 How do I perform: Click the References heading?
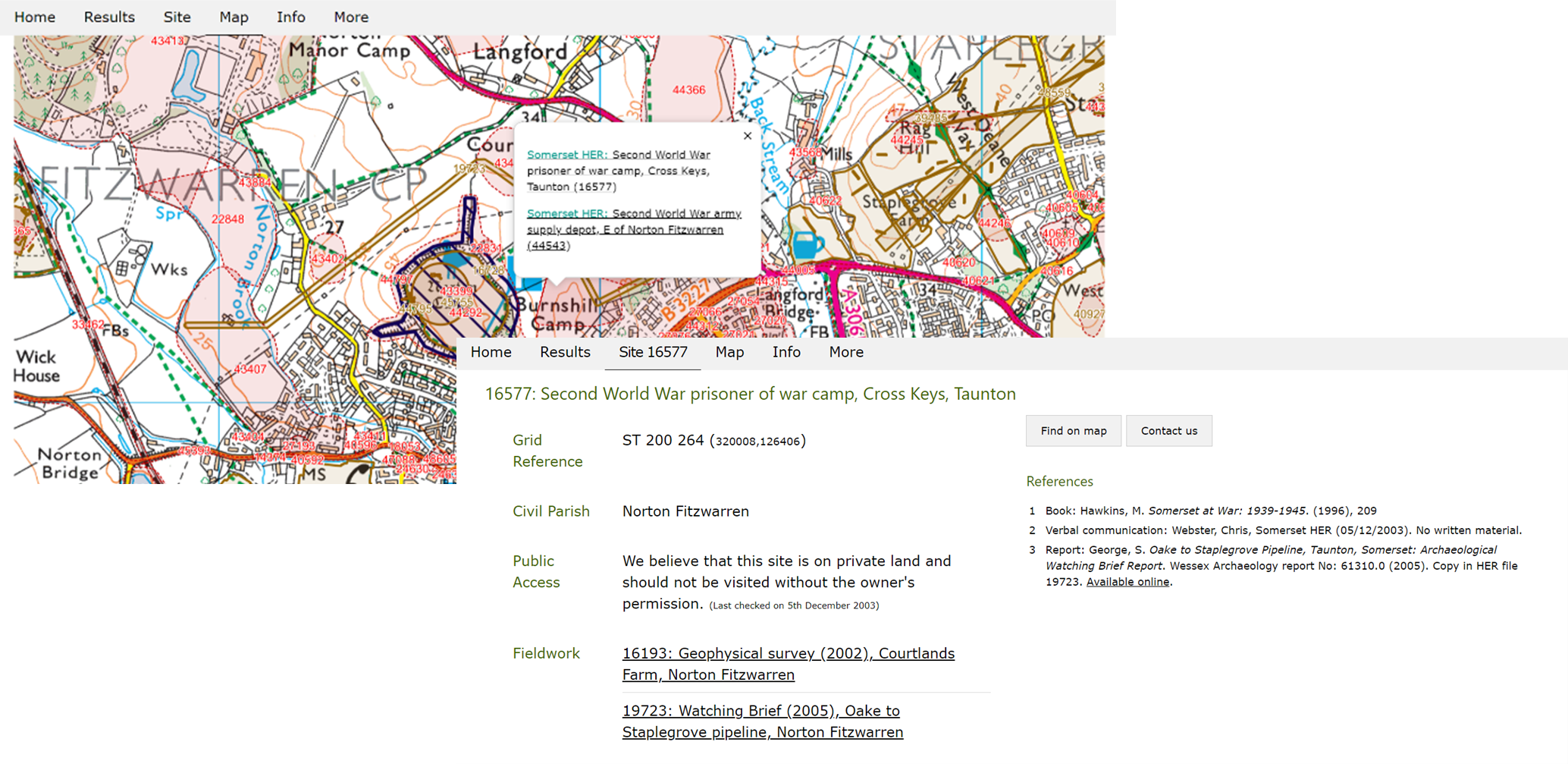tap(1059, 482)
